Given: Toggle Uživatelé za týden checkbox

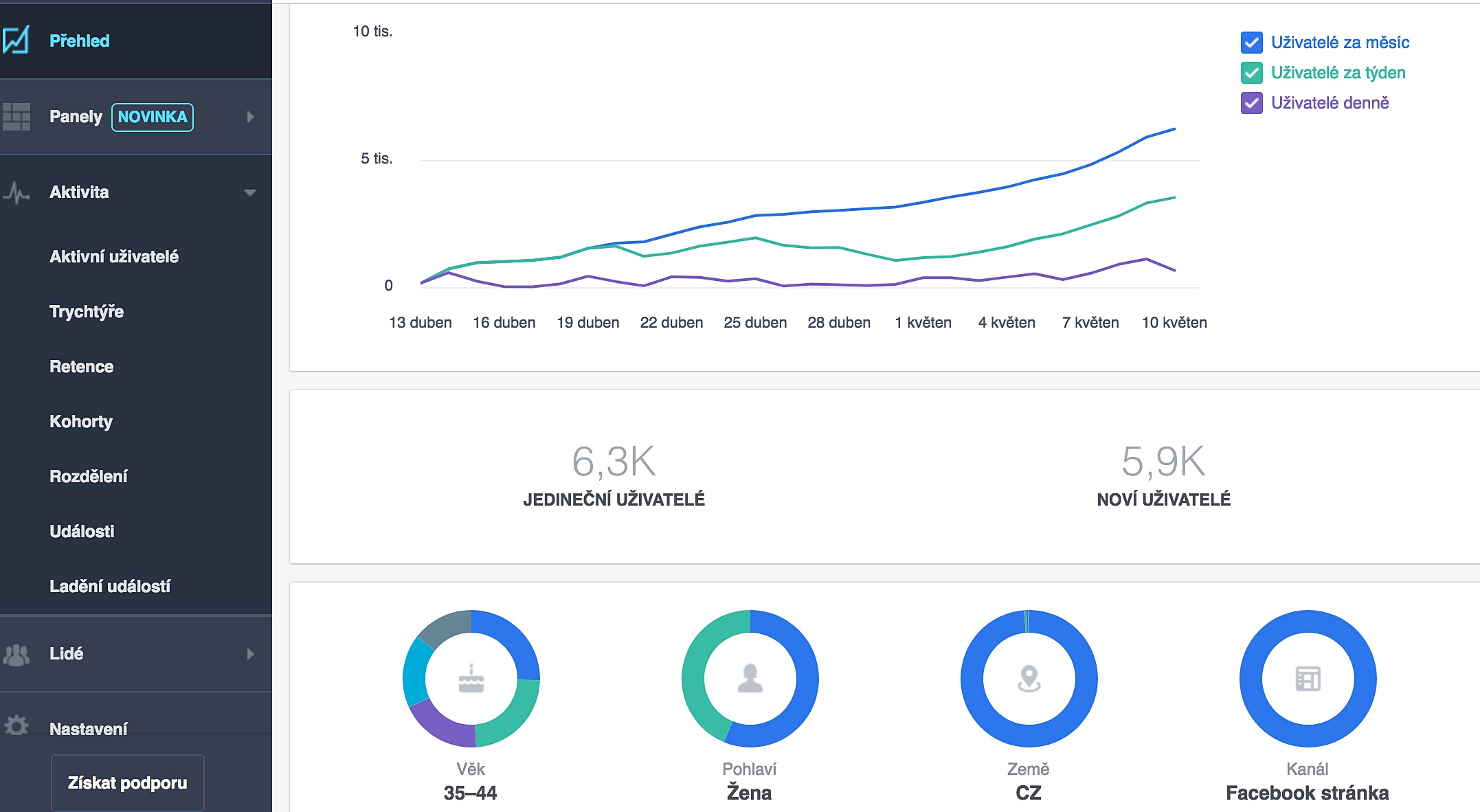Looking at the screenshot, I should [1252, 73].
